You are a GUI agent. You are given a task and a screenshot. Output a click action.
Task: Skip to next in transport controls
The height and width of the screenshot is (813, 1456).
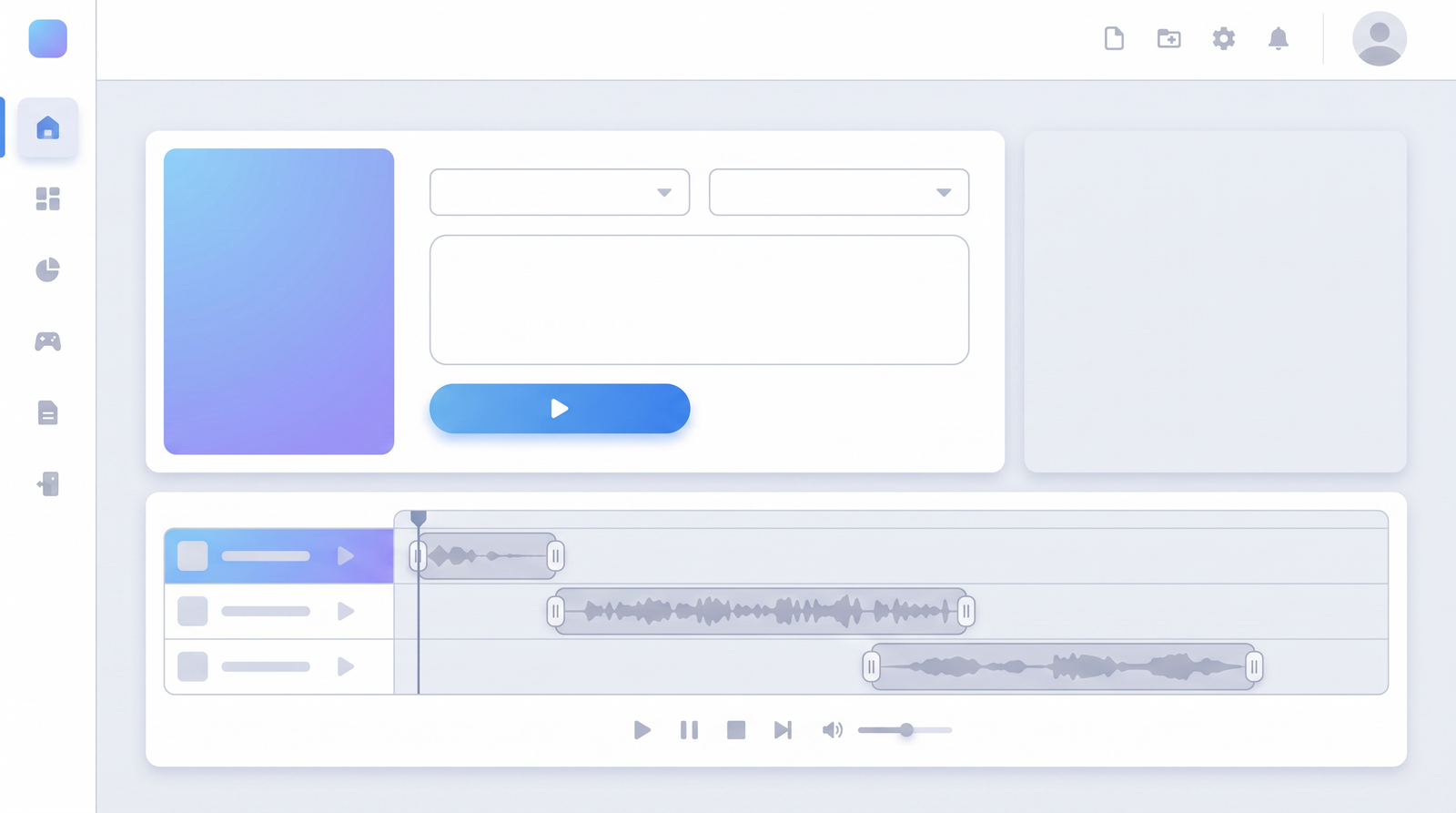[x=783, y=730]
